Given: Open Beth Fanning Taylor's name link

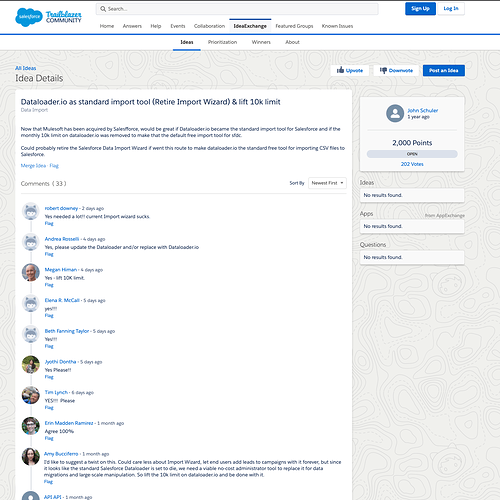Looking at the screenshot, I should 67,331.
